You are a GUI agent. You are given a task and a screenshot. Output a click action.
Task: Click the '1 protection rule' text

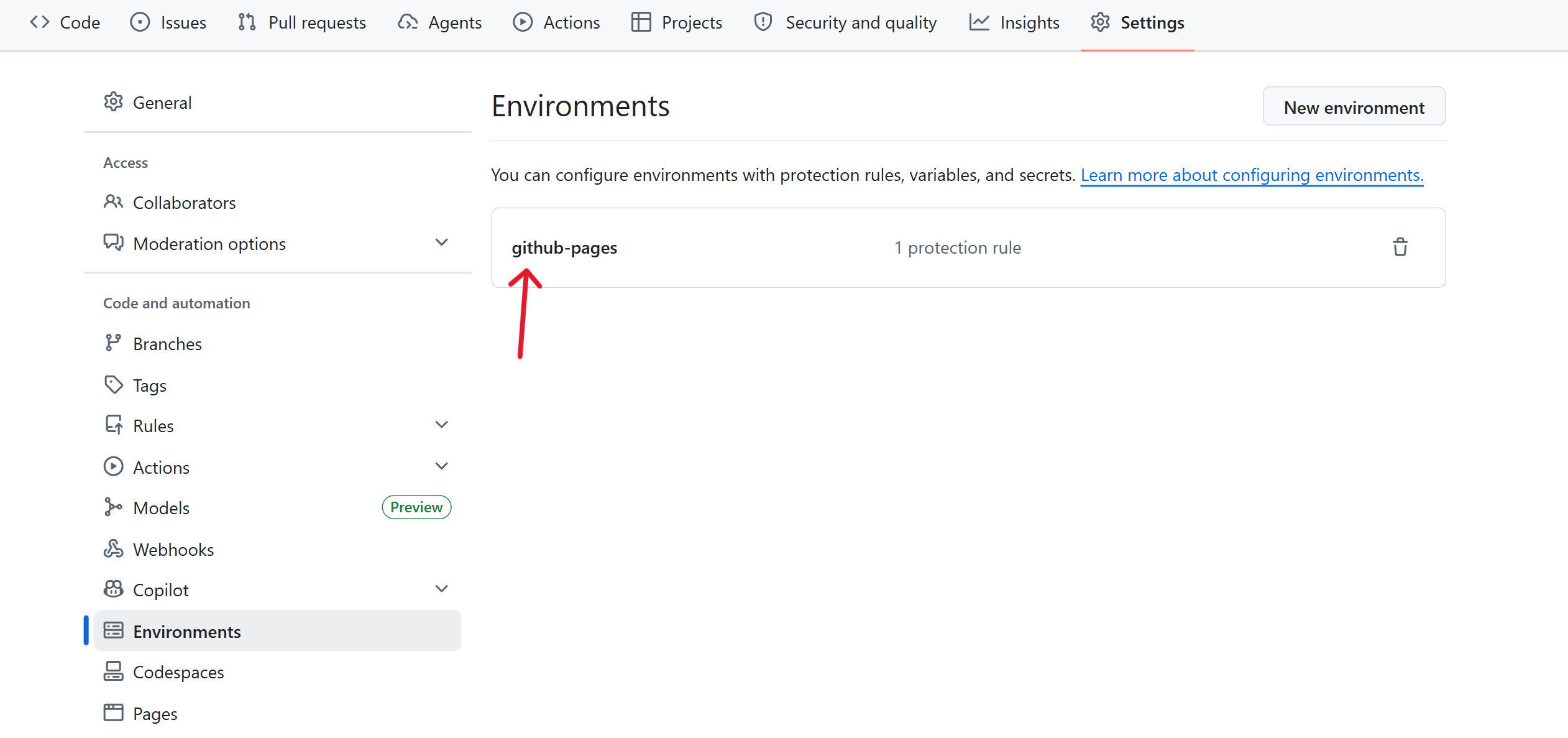[x=957, y=247]
